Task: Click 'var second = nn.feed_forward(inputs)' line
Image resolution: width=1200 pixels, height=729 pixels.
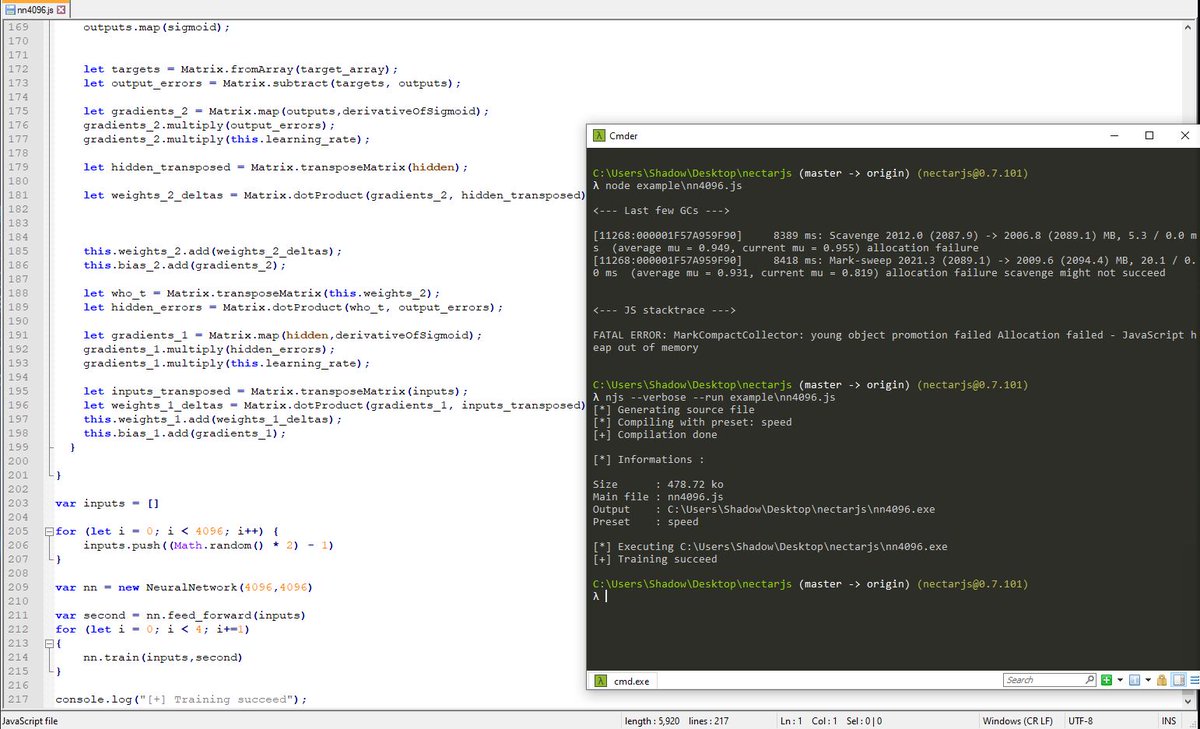Action: [180, 615]
